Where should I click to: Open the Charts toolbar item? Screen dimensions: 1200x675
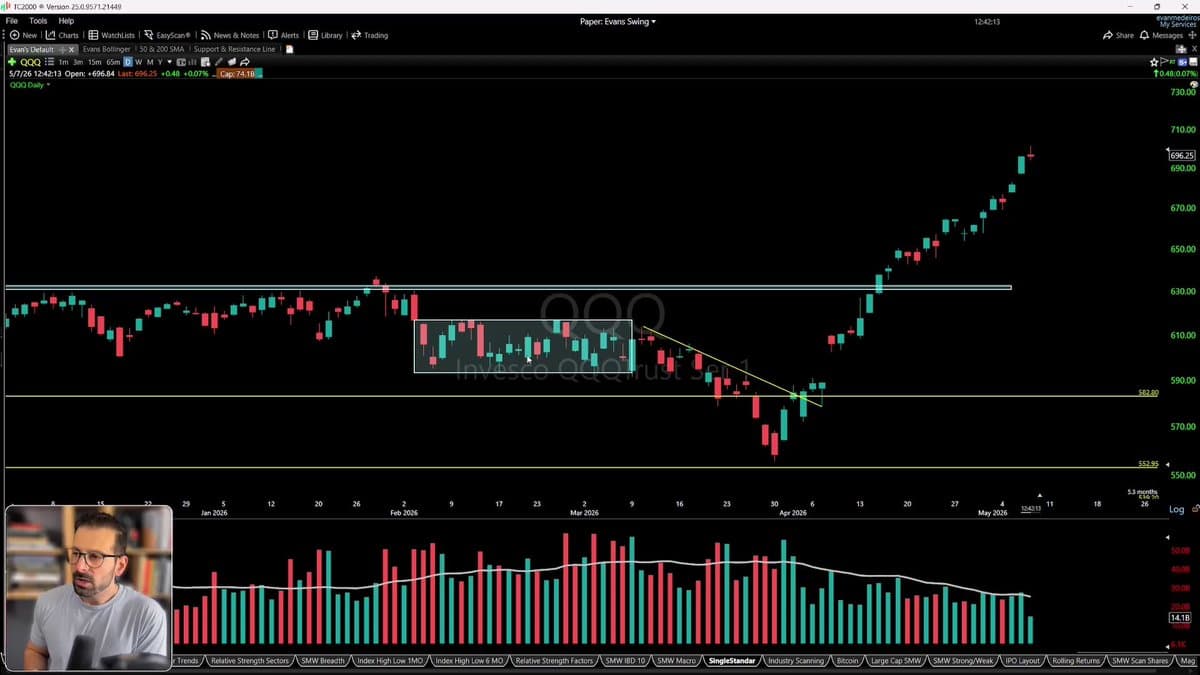62,35
